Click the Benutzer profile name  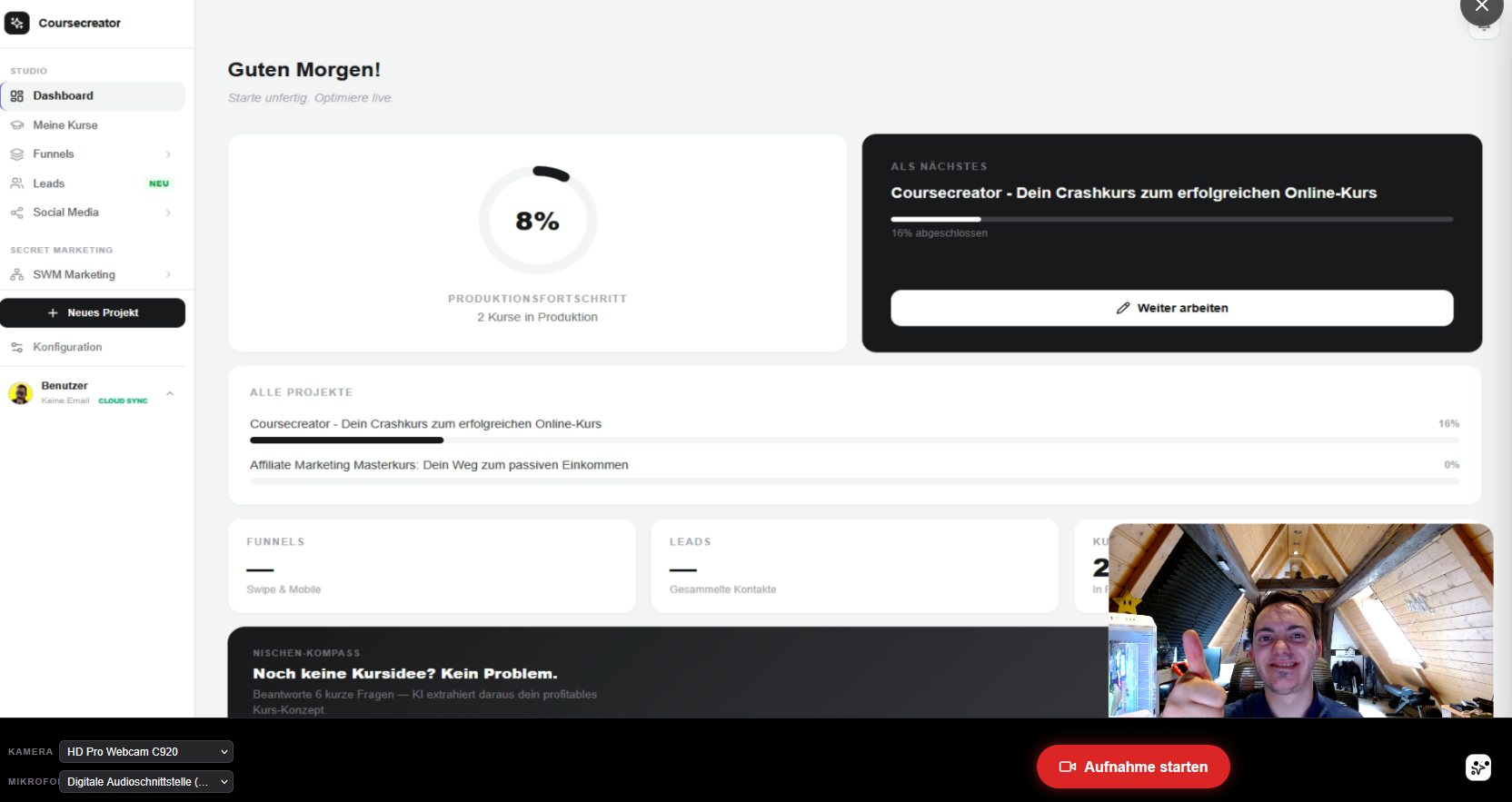tap(65, 386)
